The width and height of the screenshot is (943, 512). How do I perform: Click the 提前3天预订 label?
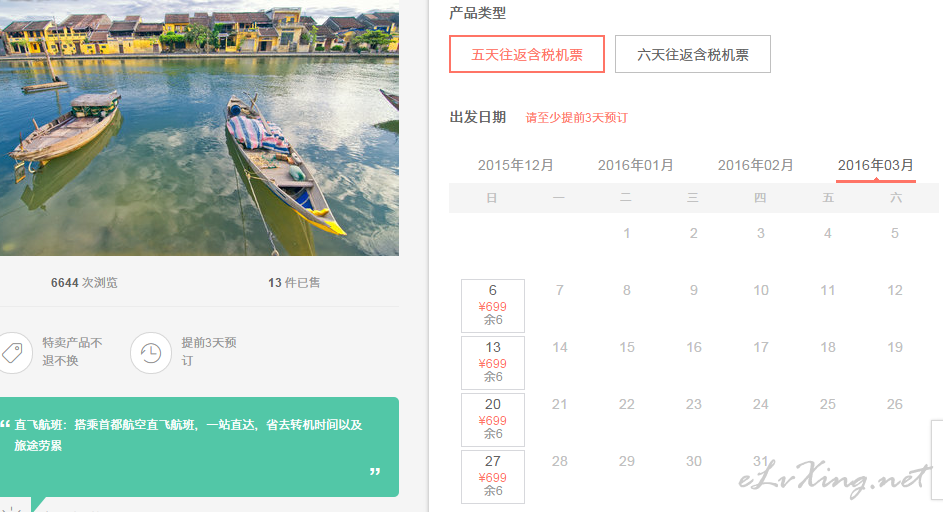tap(209, 351)
